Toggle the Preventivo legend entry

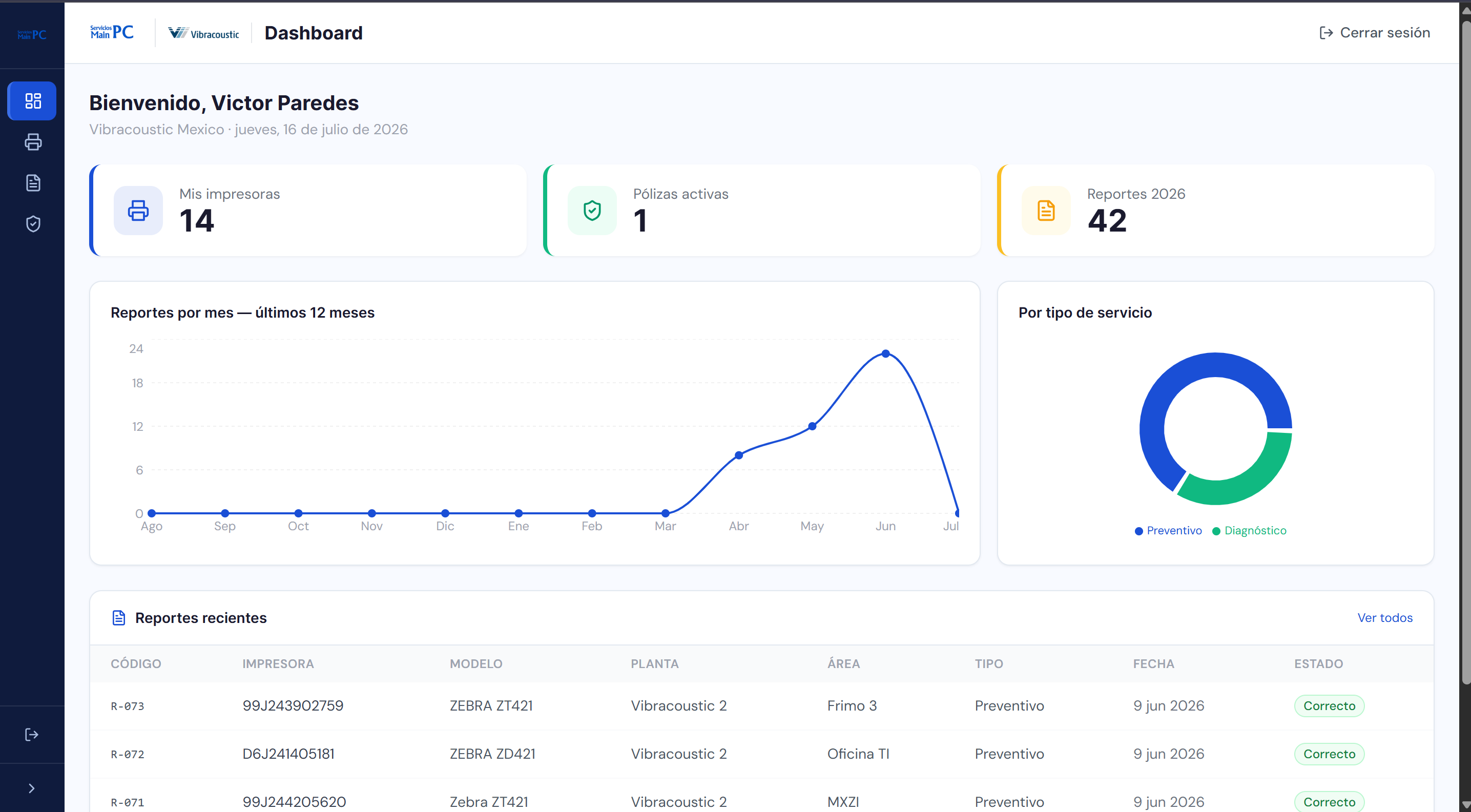click(1168, 531)
